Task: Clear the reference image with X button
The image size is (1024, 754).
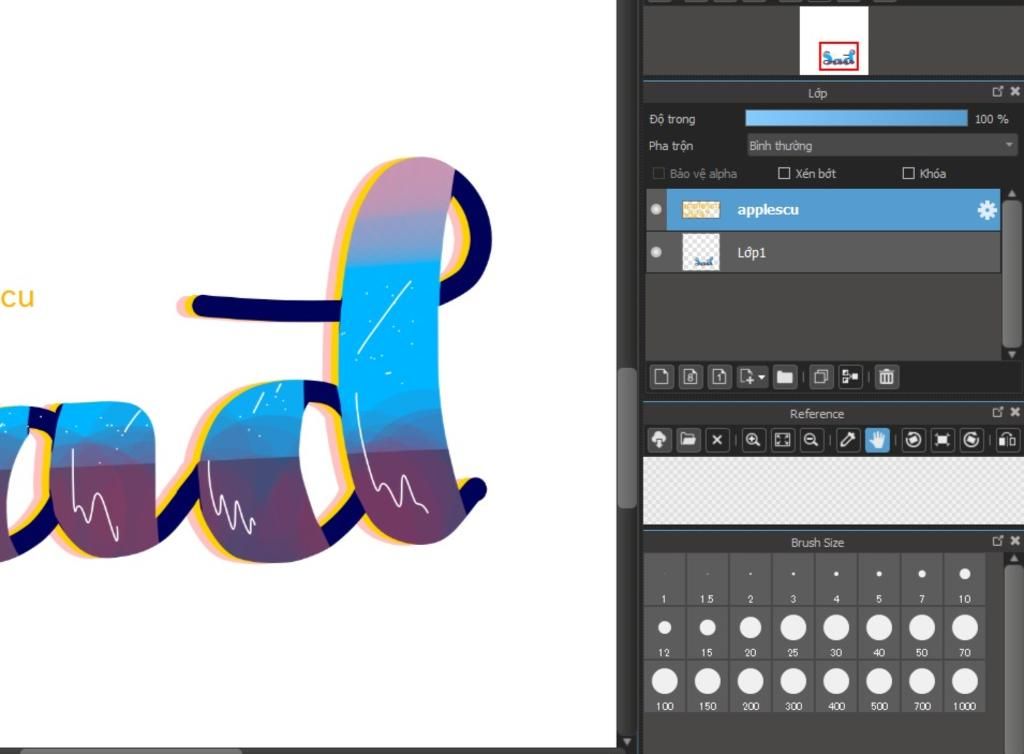Action: [716, 440]
